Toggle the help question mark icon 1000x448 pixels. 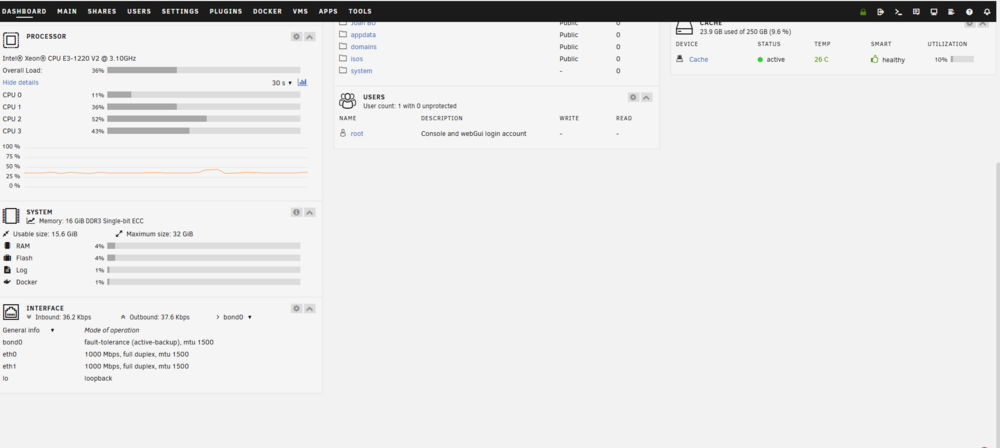pos(969,11)
